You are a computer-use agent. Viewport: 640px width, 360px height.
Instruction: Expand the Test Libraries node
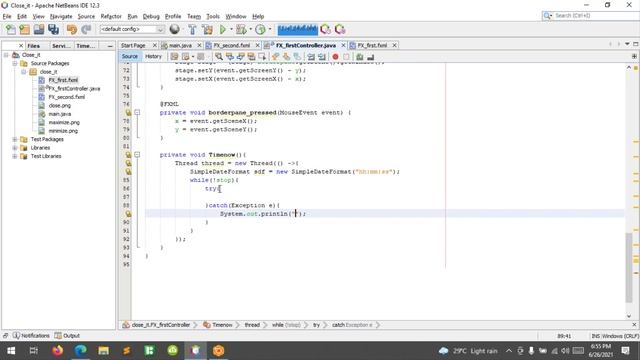15,156
